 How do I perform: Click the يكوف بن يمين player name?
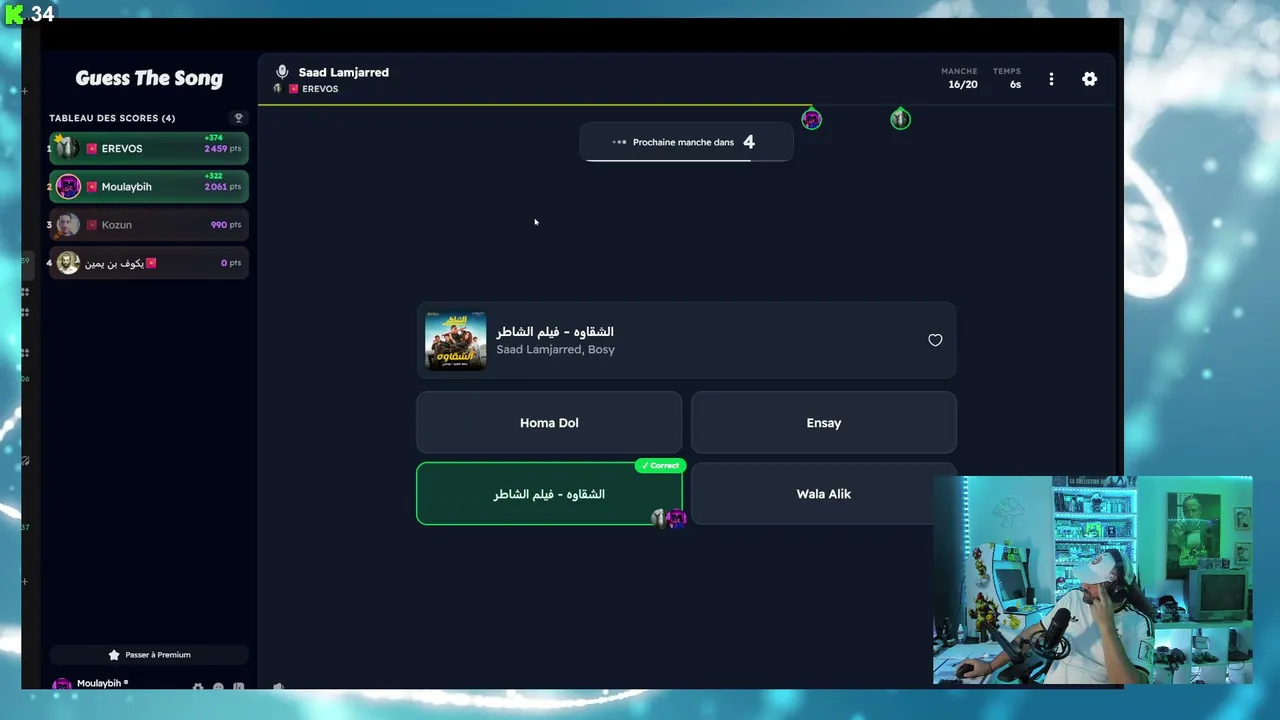click(x=114, y=263)
